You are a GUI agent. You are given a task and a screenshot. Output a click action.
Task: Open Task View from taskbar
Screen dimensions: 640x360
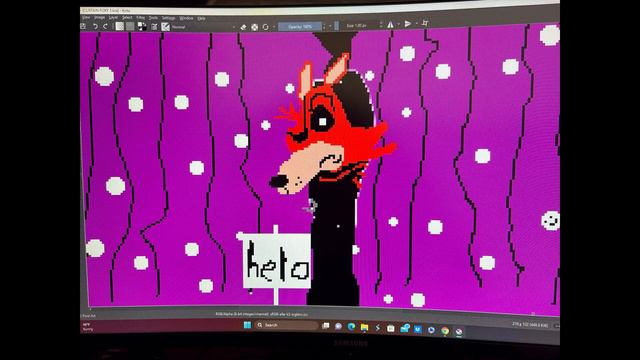click(x=326, y=326)
